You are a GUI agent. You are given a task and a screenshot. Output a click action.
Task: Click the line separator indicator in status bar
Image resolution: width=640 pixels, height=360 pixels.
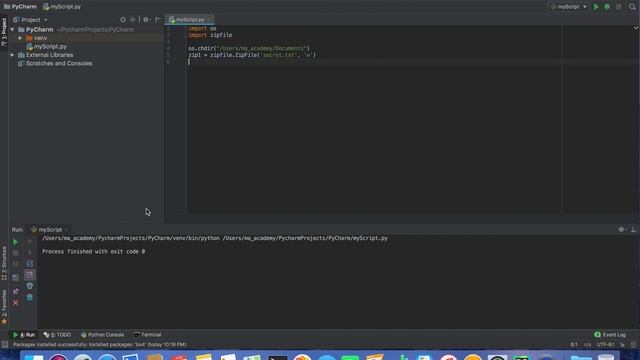point(587,345)
